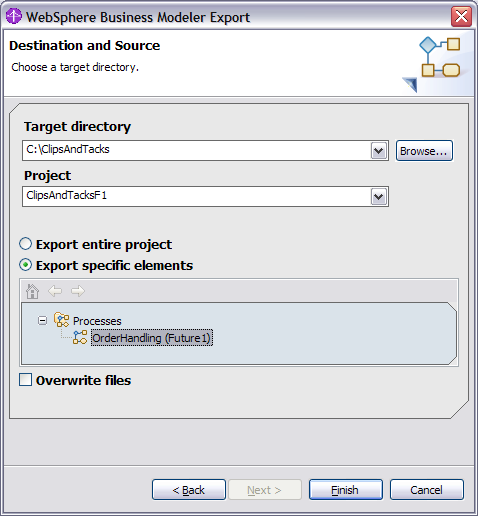Click the OrderHandling process icon

(80, 337)
